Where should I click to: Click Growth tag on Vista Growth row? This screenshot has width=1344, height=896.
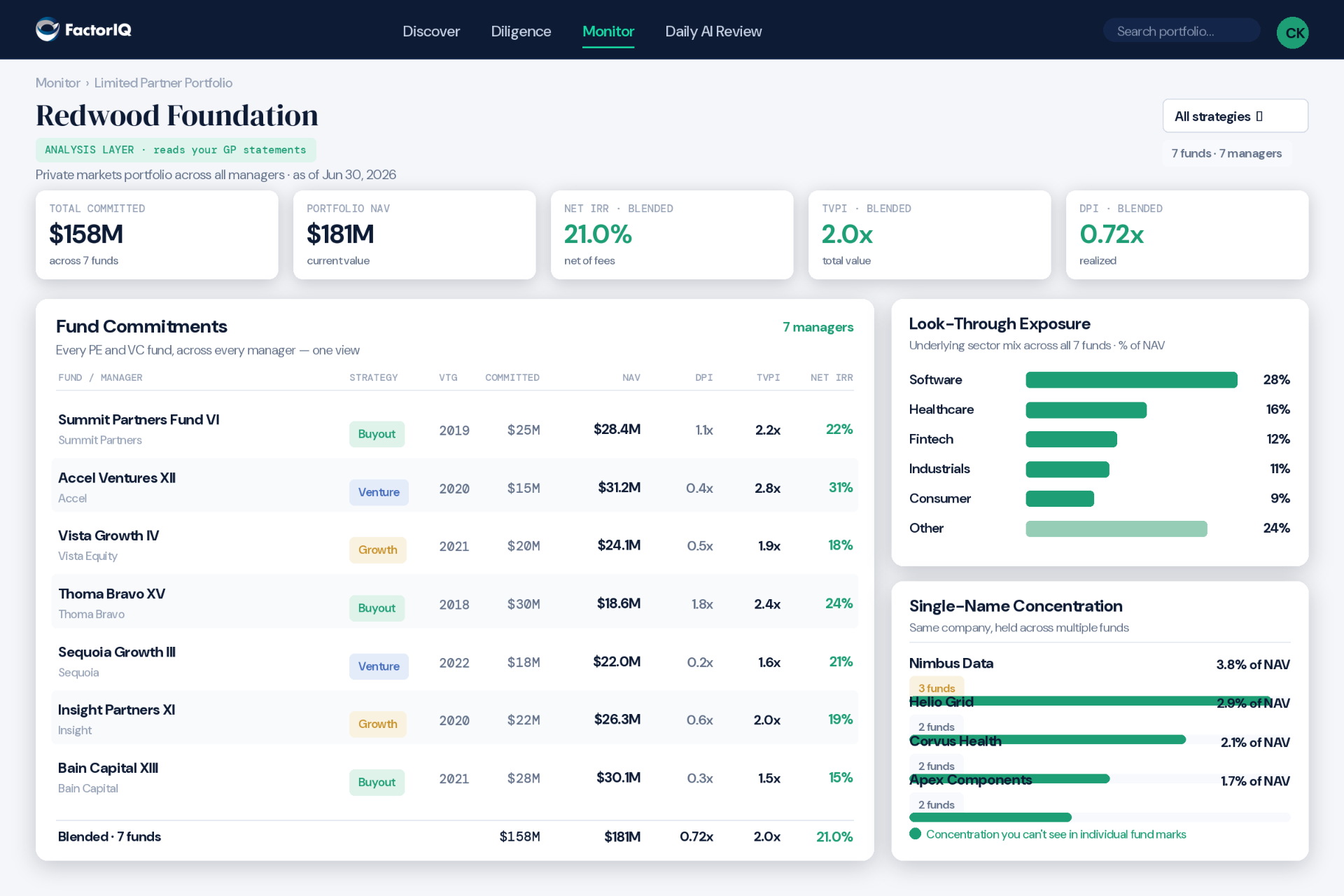point(378,550)
